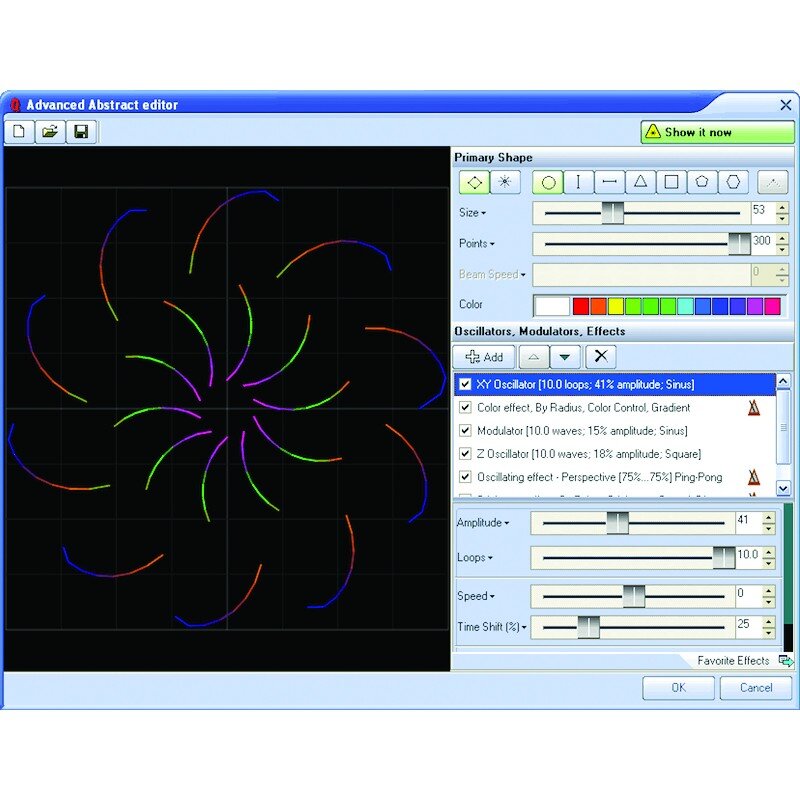Click the New file icon
Screen dimensions: 800x800
(x=19, y=132)
